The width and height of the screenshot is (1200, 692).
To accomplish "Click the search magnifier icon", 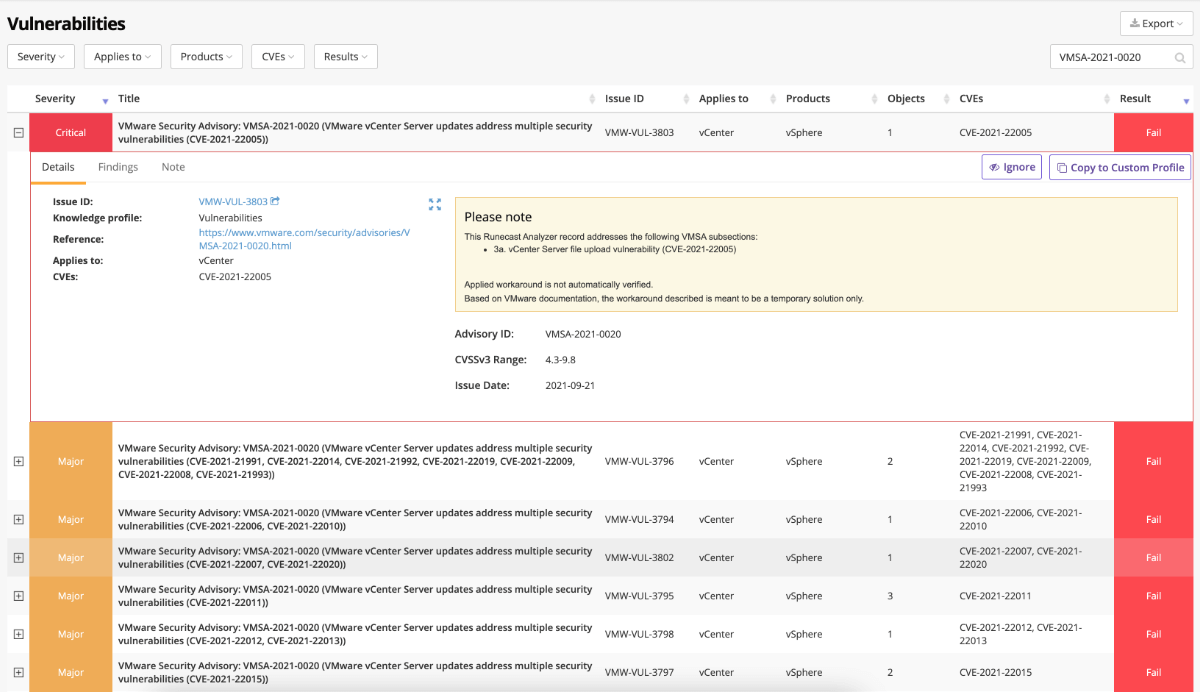I will 1180,57.
